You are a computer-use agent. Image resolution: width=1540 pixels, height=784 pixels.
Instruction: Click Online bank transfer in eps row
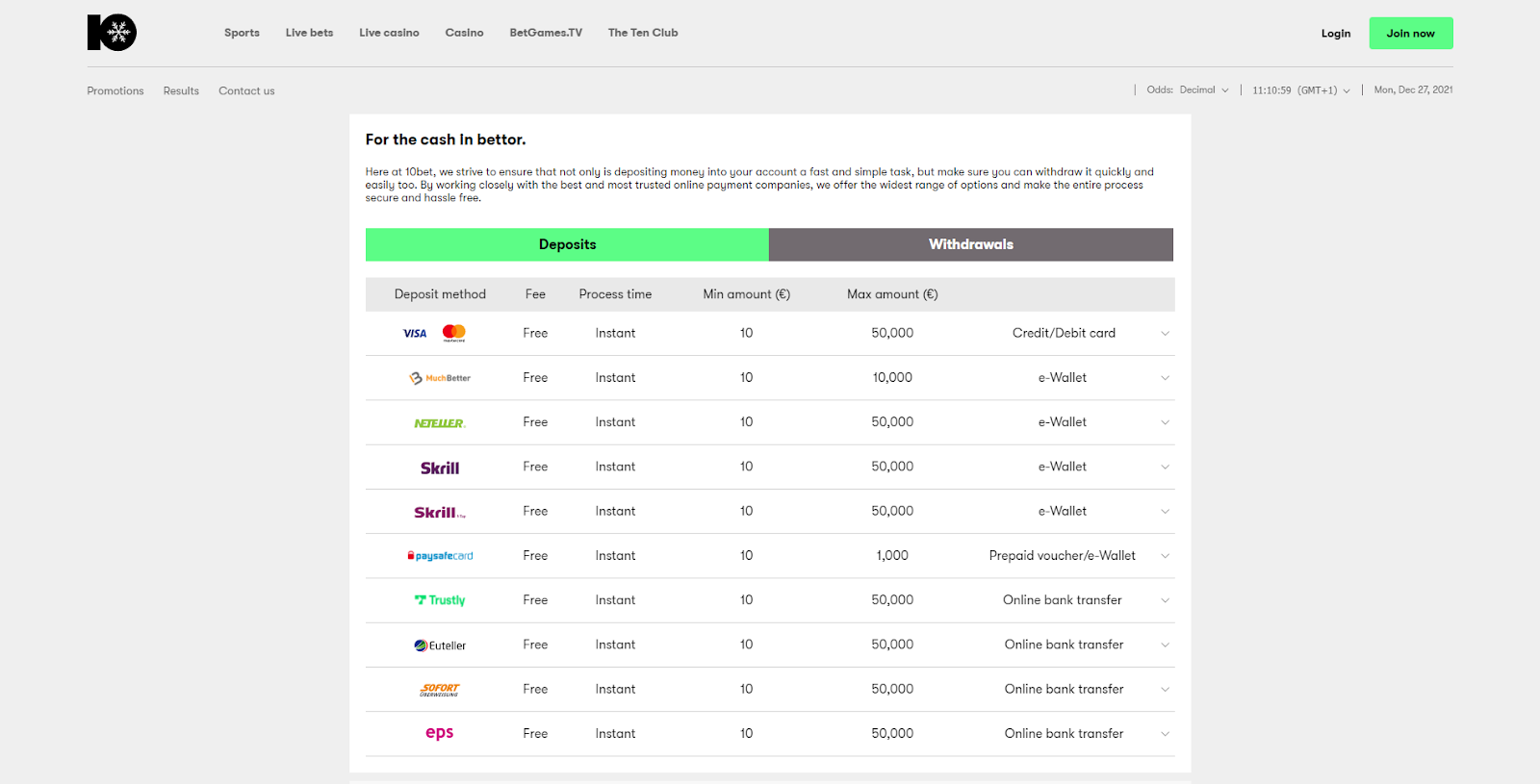(1064, 734)
